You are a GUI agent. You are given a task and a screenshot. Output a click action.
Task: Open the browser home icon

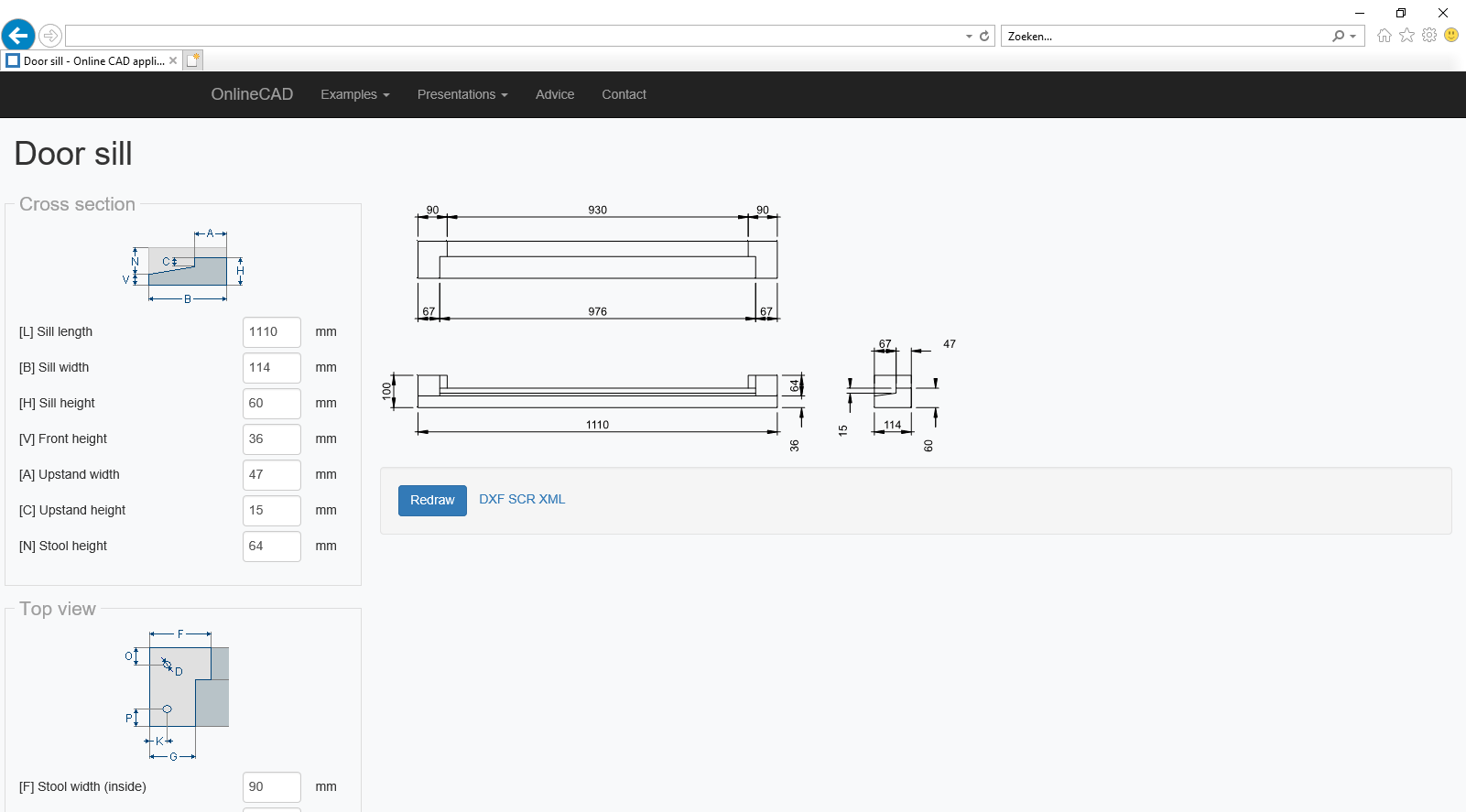[x=1384, y=36]
